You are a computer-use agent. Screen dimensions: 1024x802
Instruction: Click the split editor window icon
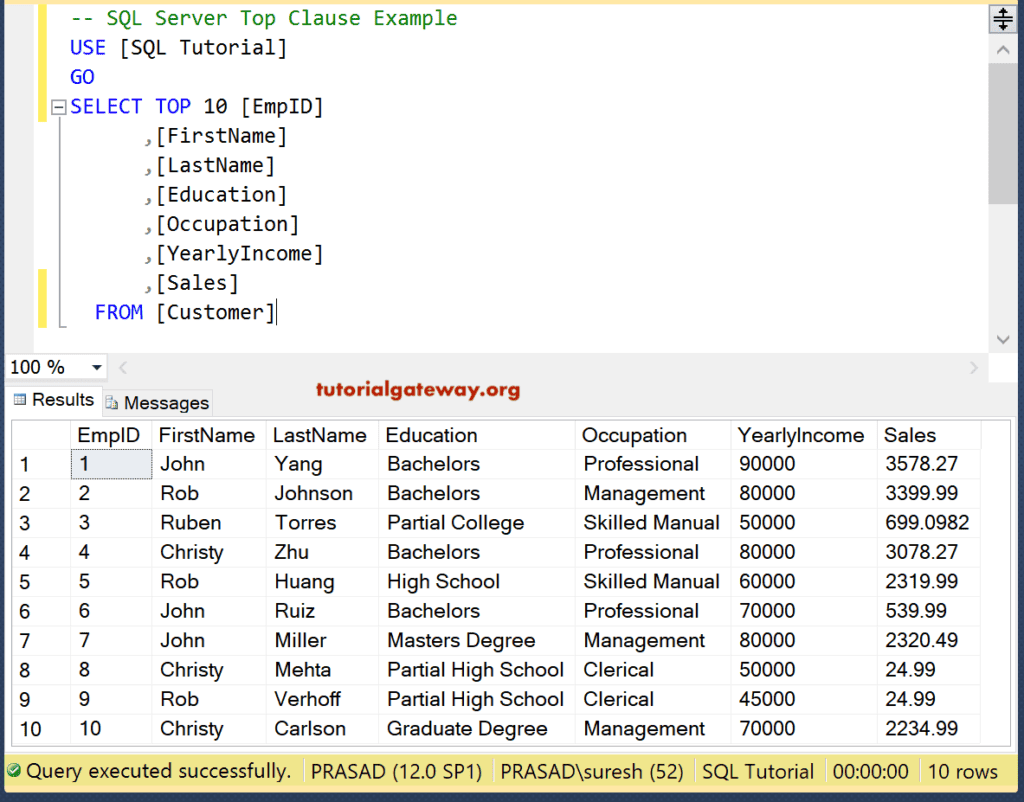1002,19
